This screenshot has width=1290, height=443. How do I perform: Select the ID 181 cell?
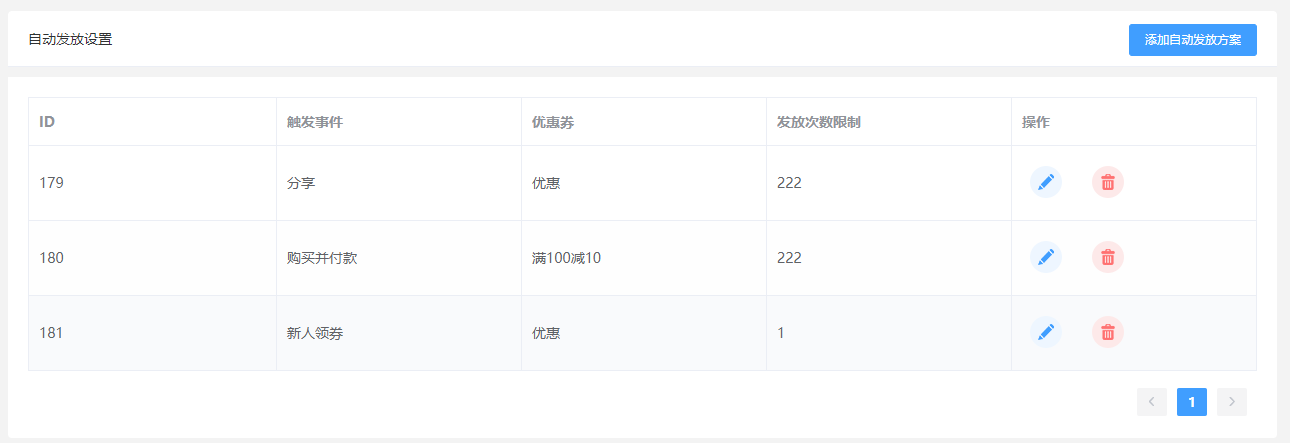[153, 333]
